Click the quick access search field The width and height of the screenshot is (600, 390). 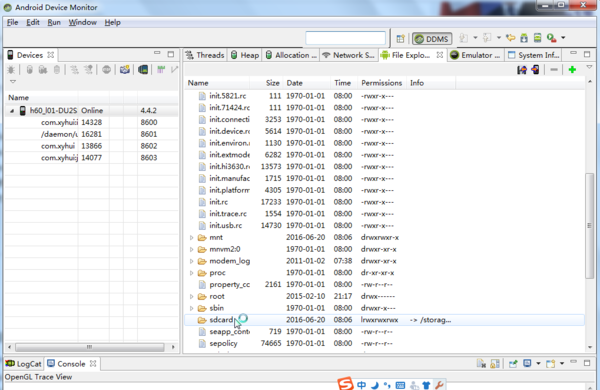(x=345, y=38)
